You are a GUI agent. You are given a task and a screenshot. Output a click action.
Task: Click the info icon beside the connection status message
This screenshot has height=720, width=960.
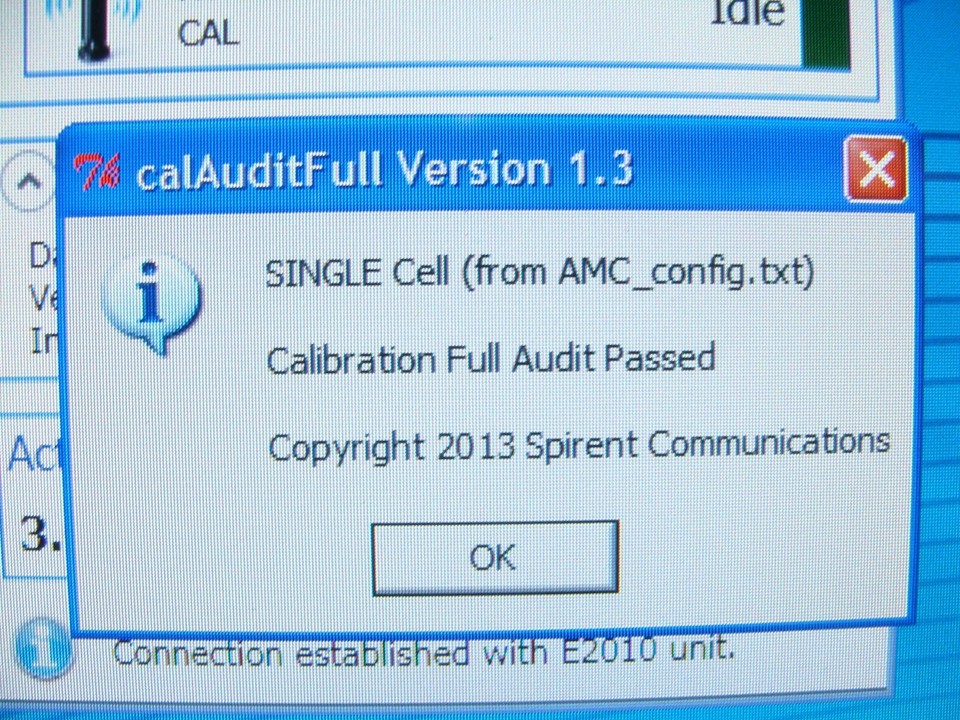click(x=42, y=649)
